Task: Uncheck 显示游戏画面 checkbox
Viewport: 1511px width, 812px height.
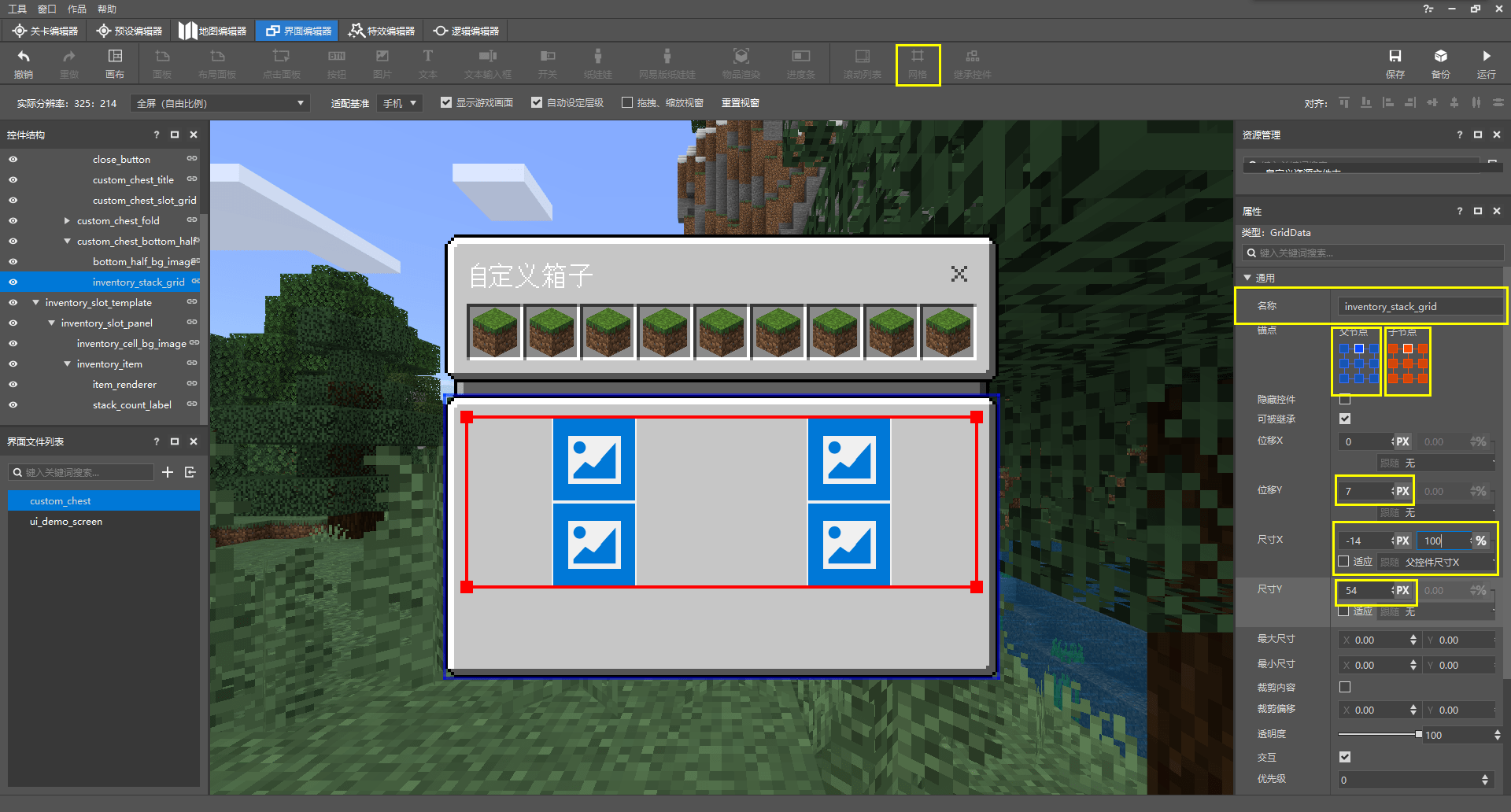Action: point(446,102)
